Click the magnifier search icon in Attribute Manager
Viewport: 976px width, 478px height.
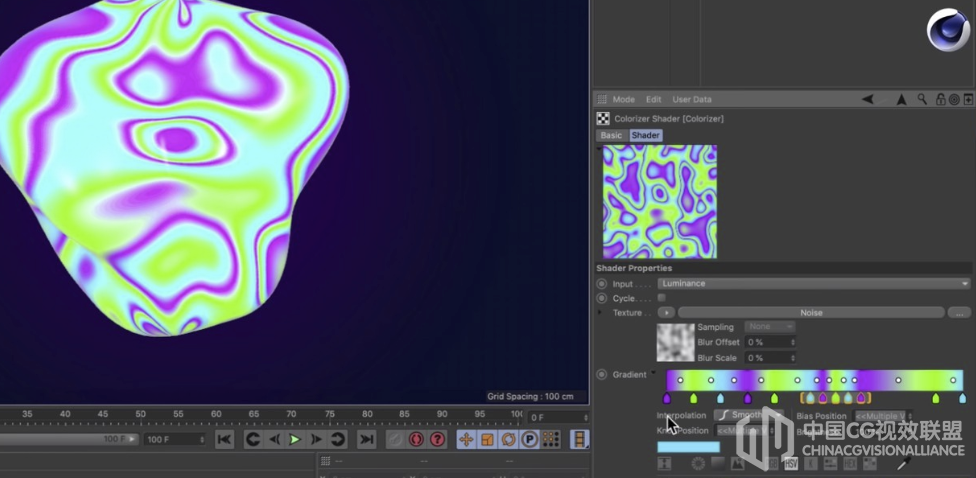click(922, 99)
